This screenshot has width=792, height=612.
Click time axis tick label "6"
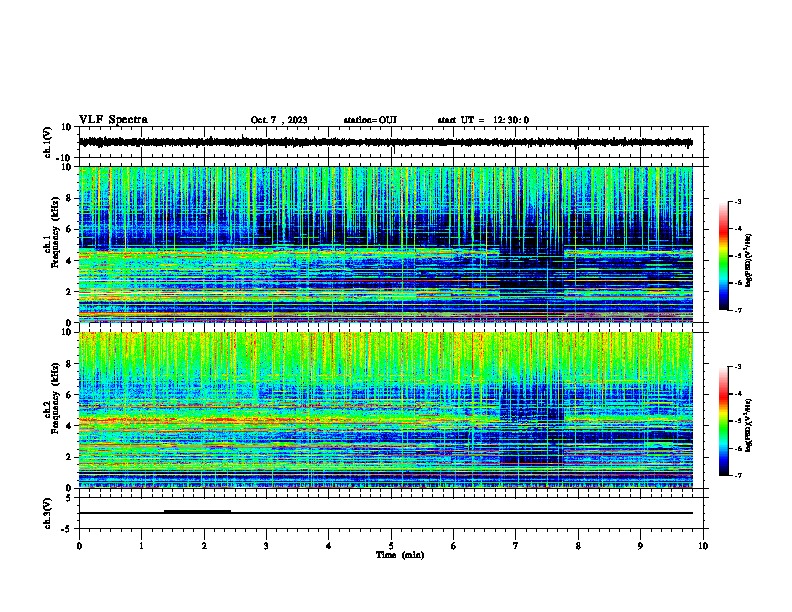coord(454,545)
